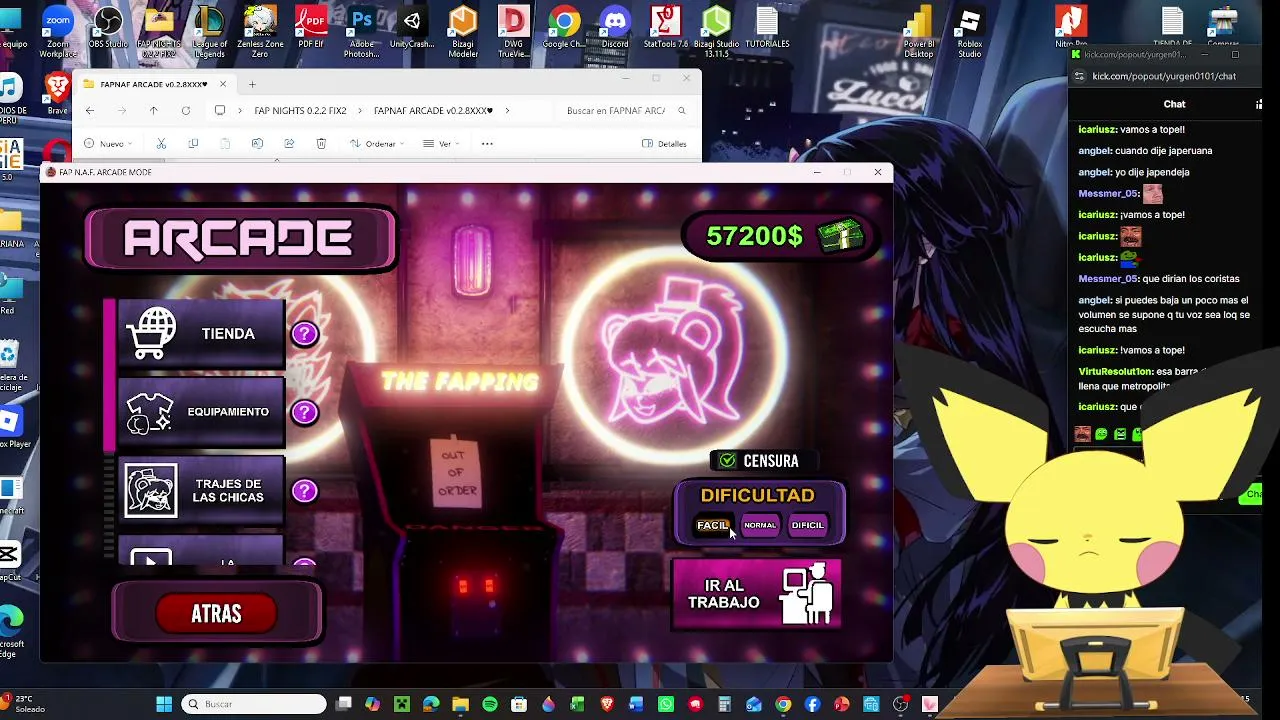This screenshot has width=1280, height=720.
Task: Add a new File Explorer tab
Action: tap(252, 84)
